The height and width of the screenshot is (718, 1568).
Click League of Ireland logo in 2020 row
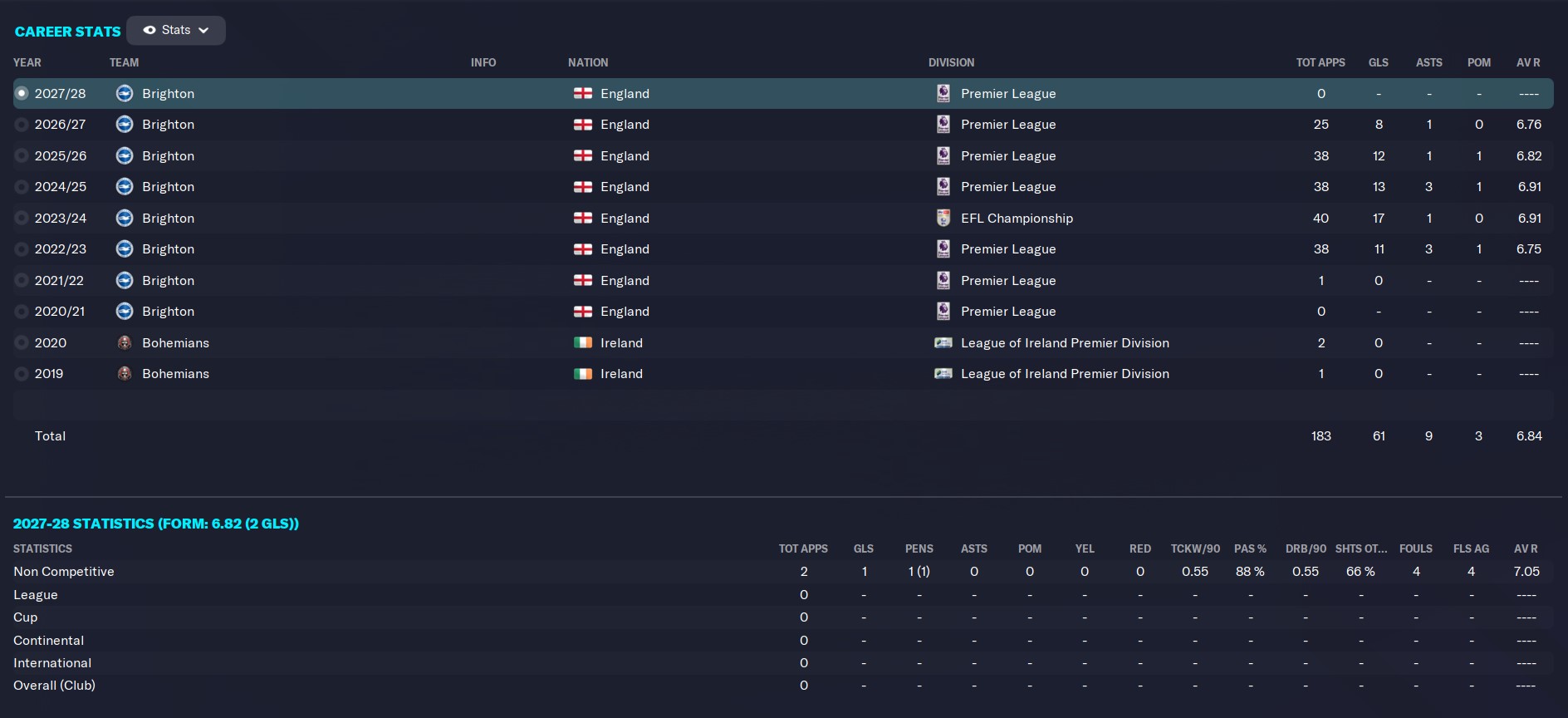pyautogui.click(x=943, y=342)
